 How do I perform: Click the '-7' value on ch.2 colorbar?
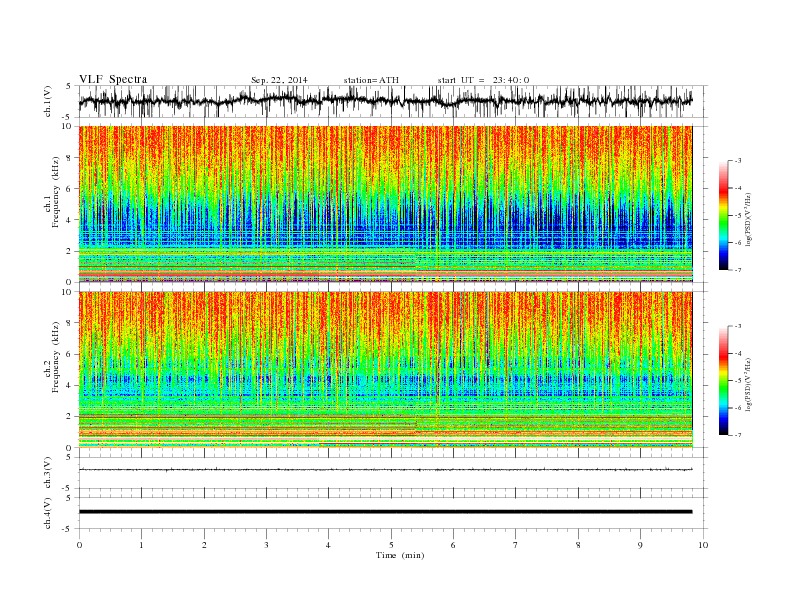point(738,435)
